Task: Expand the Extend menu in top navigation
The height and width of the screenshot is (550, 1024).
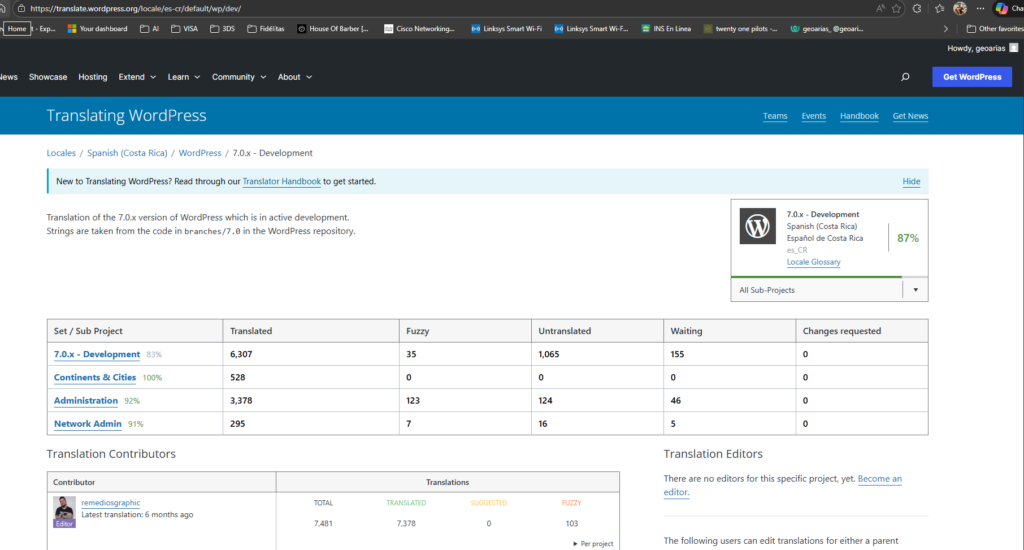Action: pyautogui.click(x=135, y=77)
